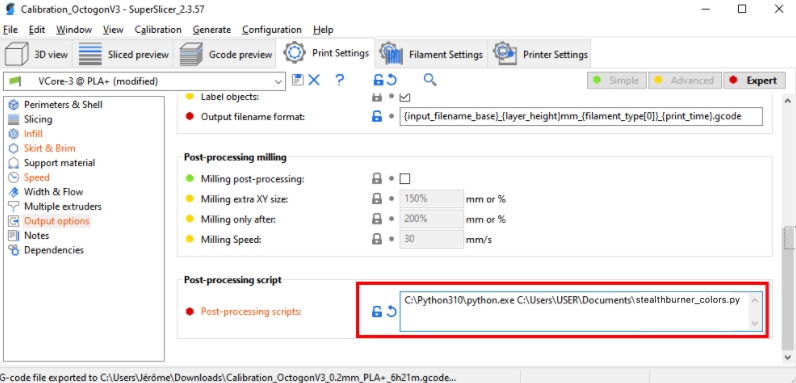
Task: Open the help question mark icon
Action: (340, 80)
